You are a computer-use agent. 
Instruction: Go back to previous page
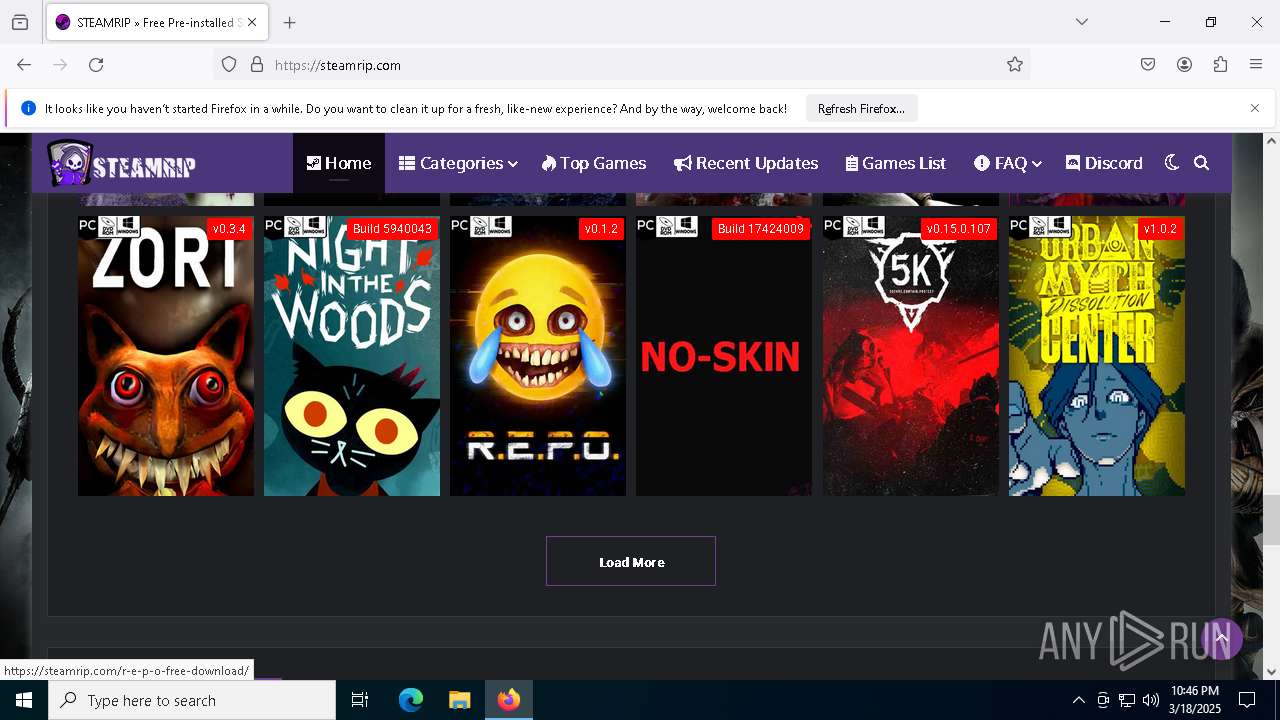pyautogui.click(x=24, y=65)
